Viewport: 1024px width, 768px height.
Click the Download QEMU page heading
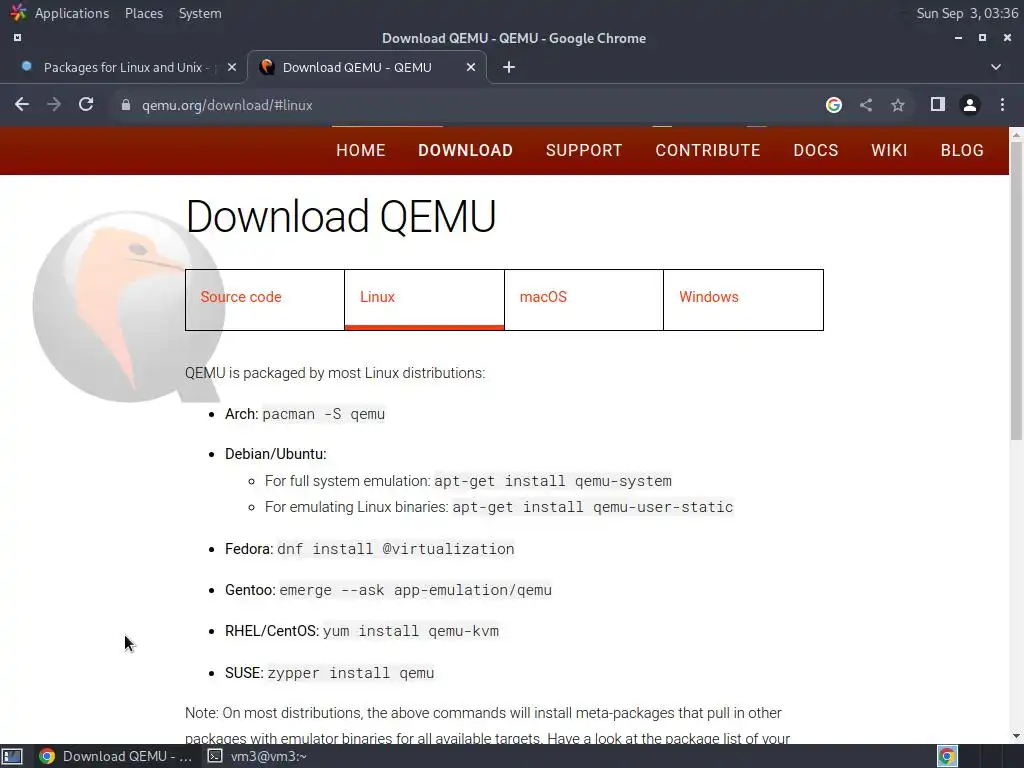[x=341, y=216]
